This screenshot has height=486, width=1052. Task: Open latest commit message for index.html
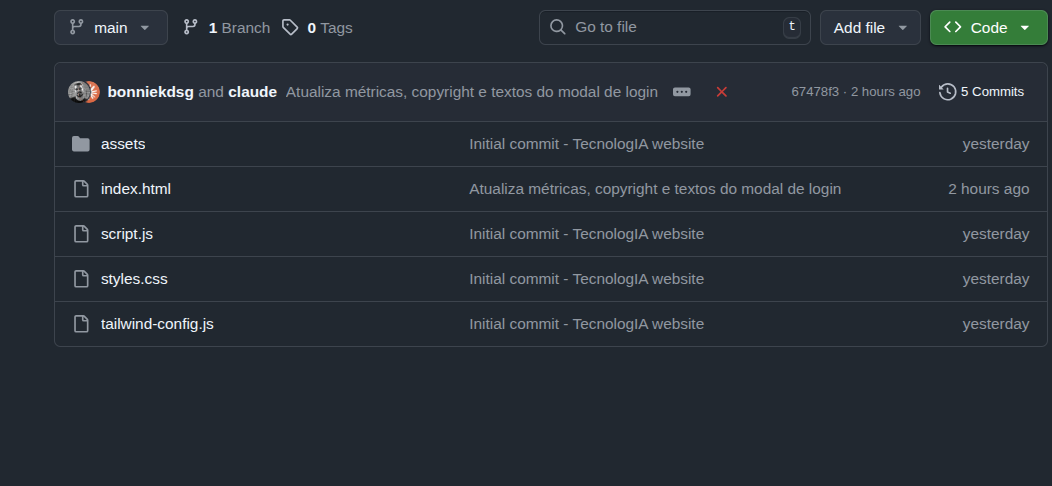click(655, 189)
